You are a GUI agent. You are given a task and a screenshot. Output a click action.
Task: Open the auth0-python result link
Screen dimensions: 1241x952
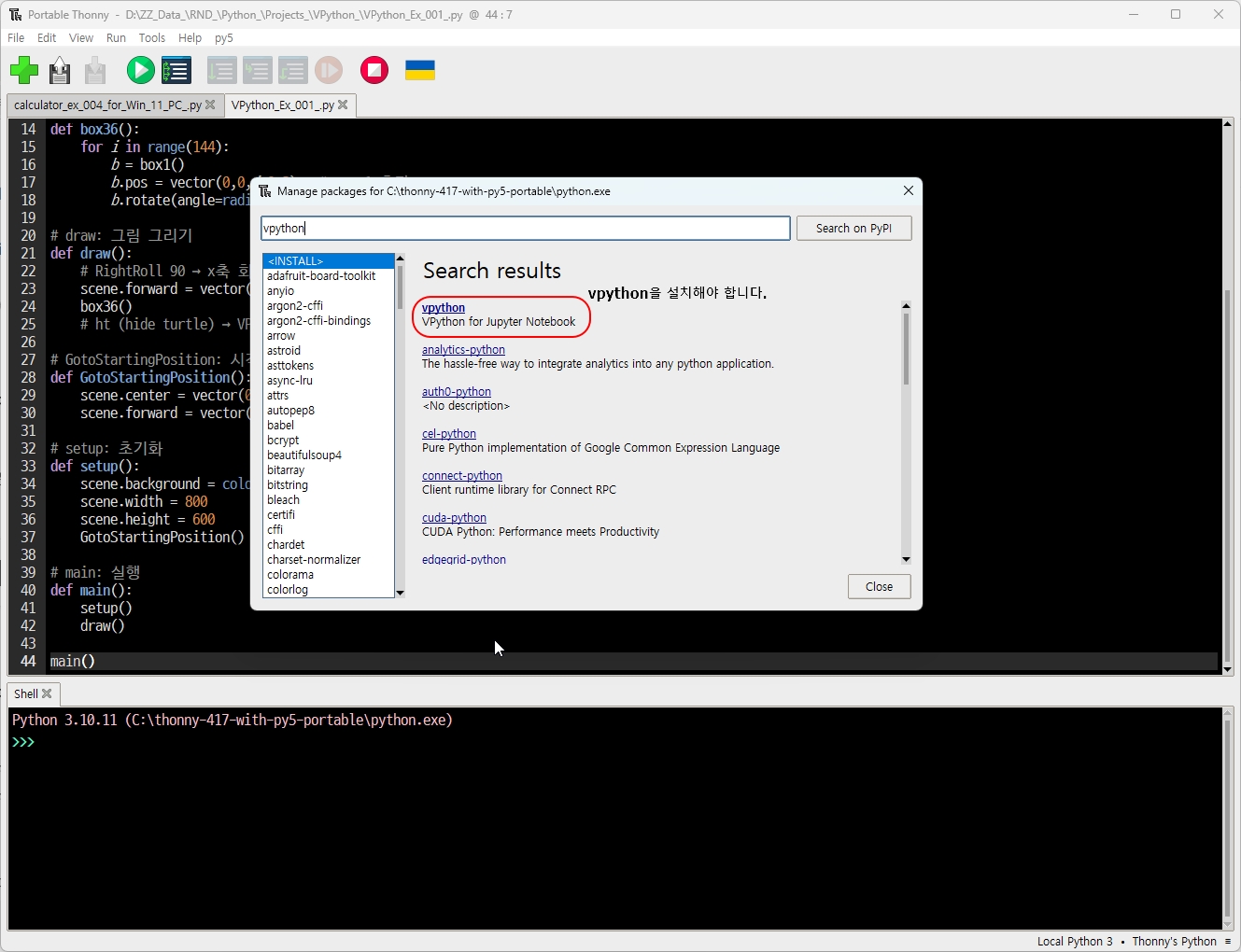click(457, 391)
